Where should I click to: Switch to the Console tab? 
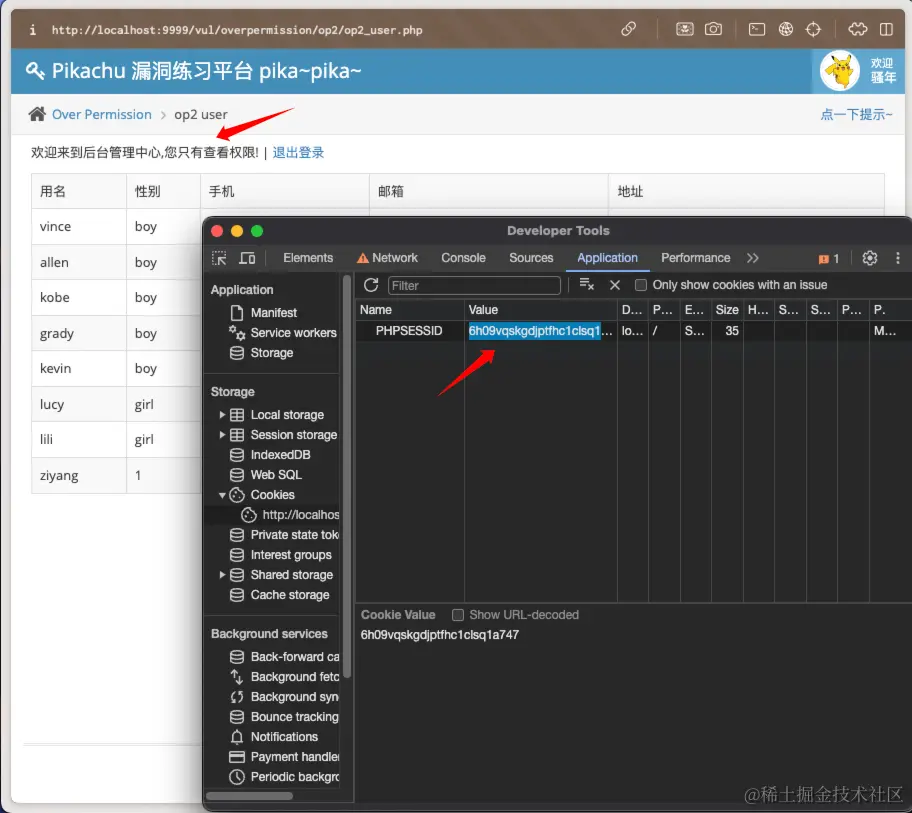pyautogui.click(x=463, y=258)
